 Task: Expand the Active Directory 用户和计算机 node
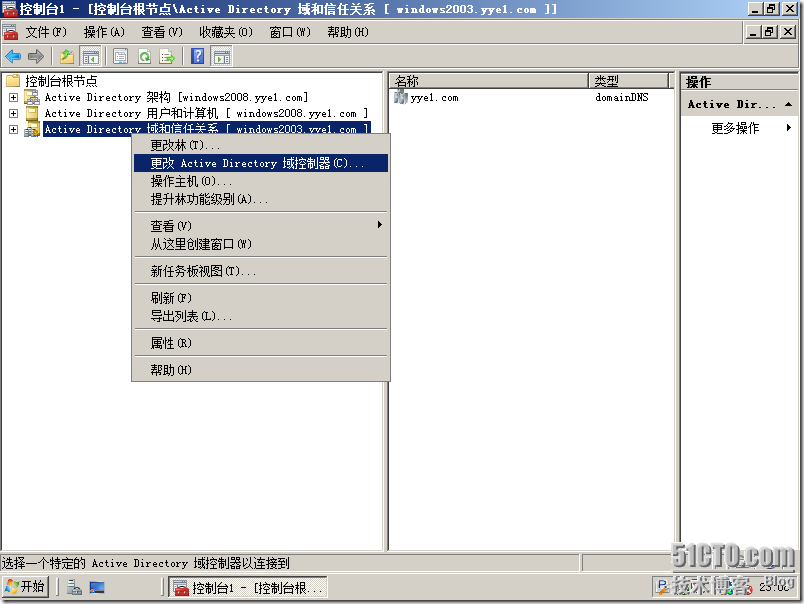[13, 113]
